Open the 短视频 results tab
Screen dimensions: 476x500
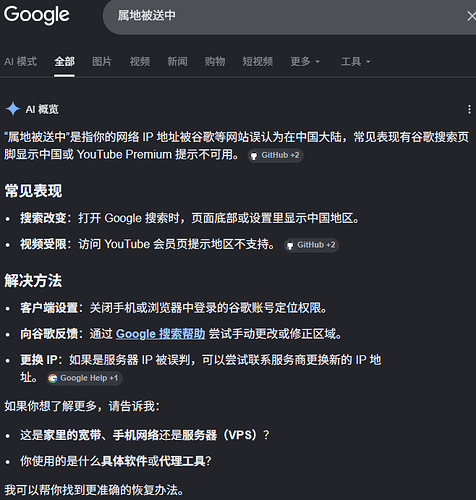258,61
